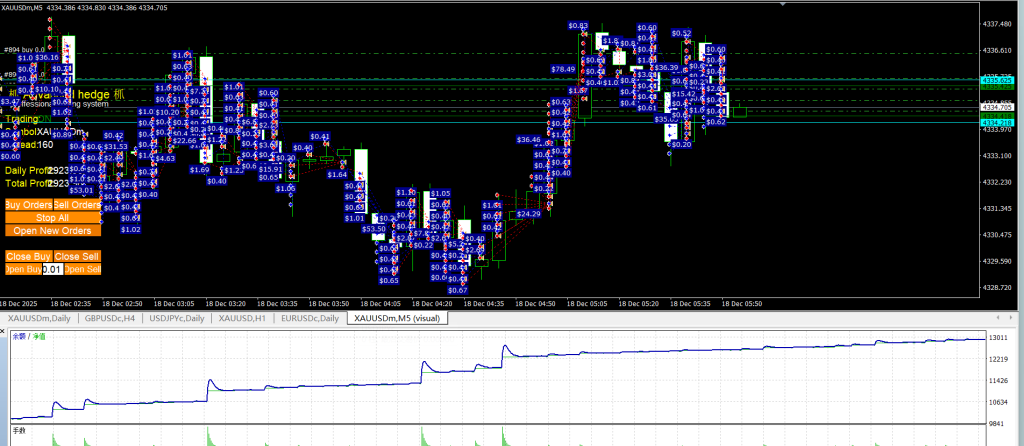Viewport: 1024px width, 446px height.
Task: Open the GBPUSDc,H4 chart tab
Action: coord(111,318)
